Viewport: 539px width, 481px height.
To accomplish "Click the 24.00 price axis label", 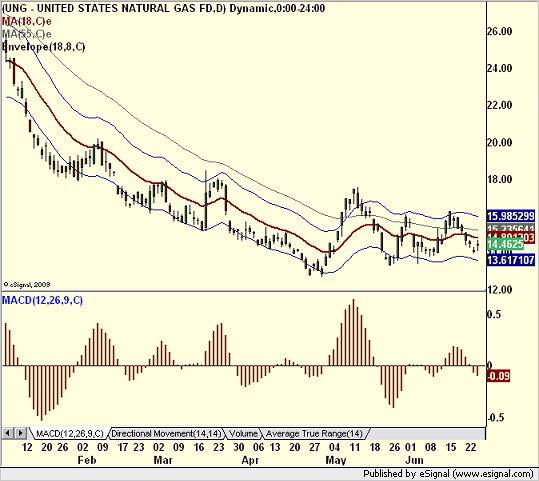I will click(x=499, y=68).
